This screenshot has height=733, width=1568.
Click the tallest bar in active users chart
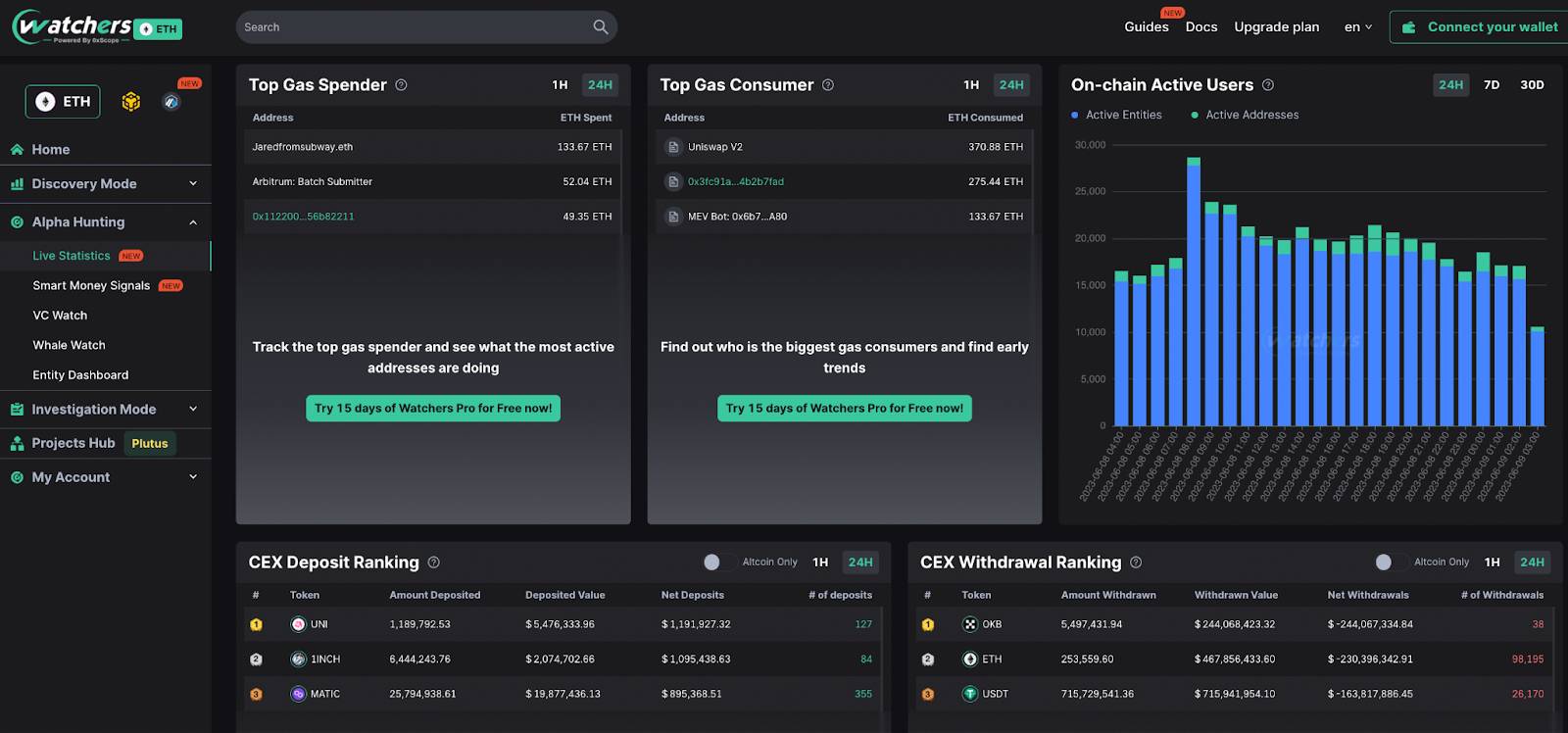pyautogui.click(x=1194, y=291)
